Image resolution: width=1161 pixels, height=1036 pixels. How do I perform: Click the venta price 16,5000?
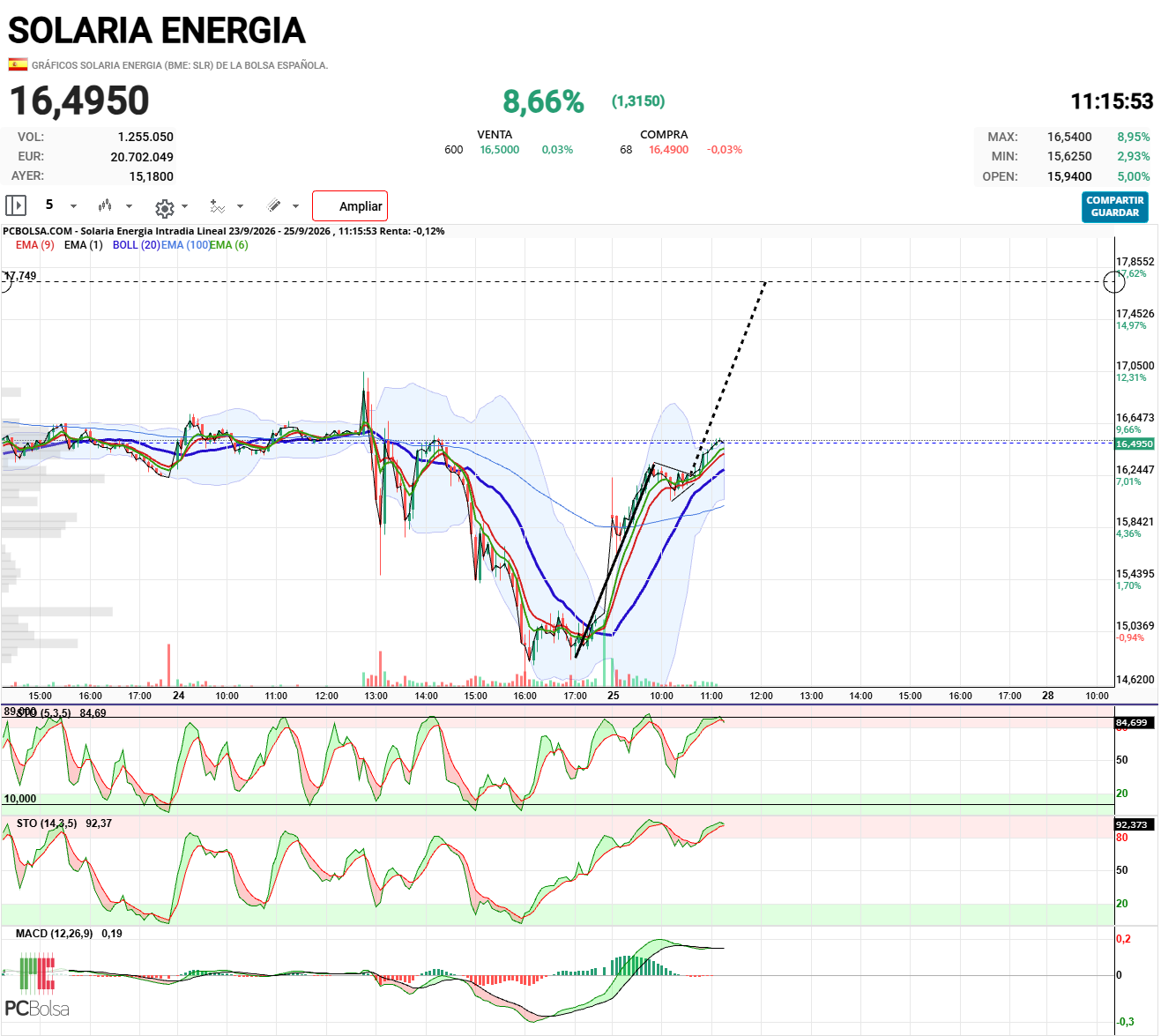click(x=500, y=150)
